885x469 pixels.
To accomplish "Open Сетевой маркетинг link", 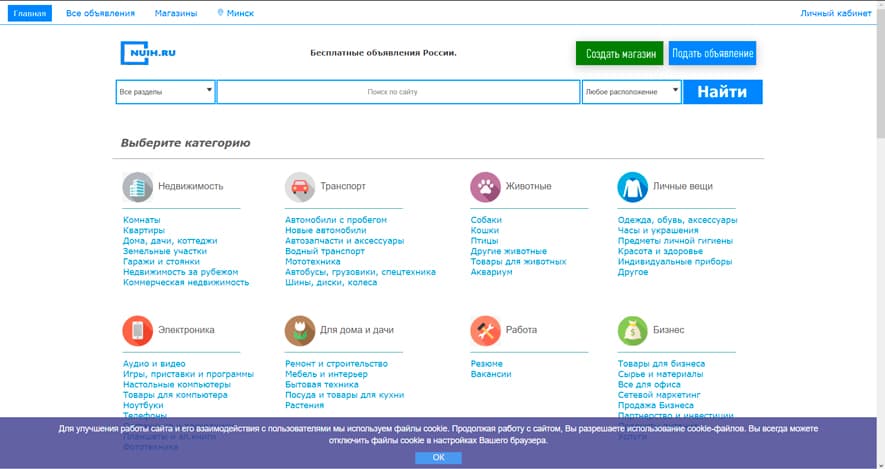I will pos(659,395).
